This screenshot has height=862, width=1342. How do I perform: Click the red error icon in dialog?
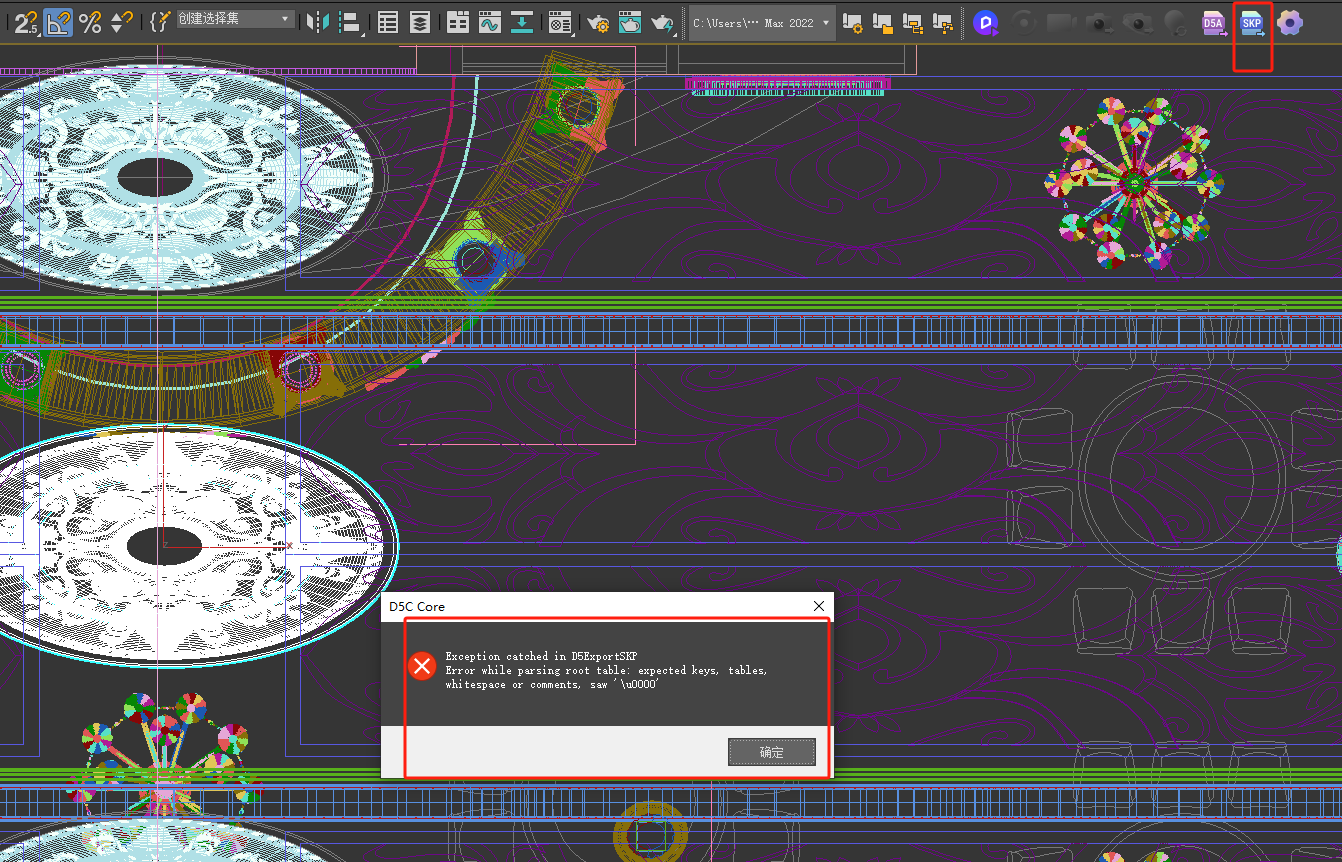point(423,665)
